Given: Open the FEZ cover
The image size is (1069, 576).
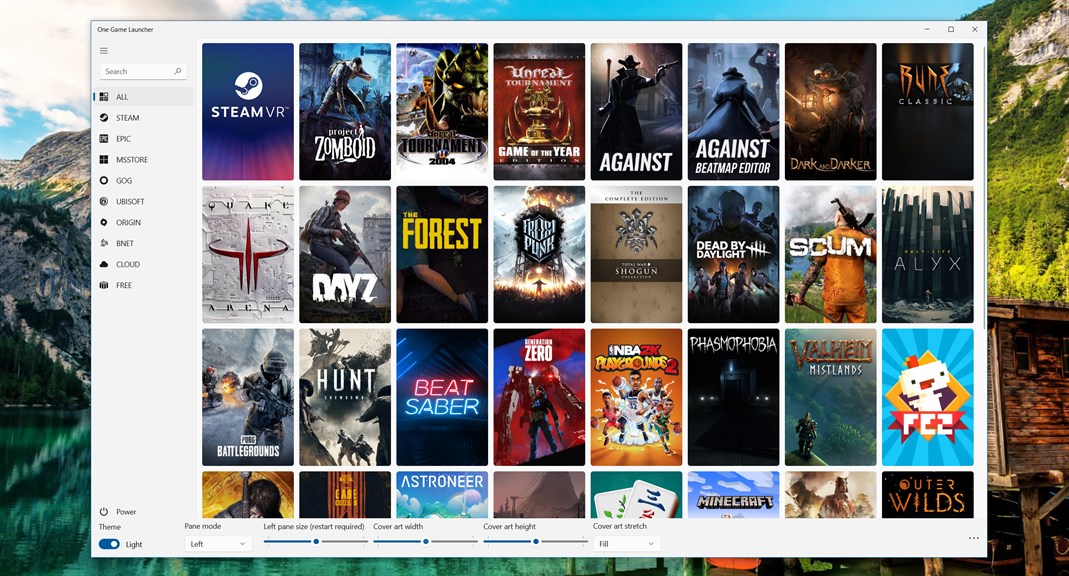Looking at the screenshot, I should coord(928,397).
